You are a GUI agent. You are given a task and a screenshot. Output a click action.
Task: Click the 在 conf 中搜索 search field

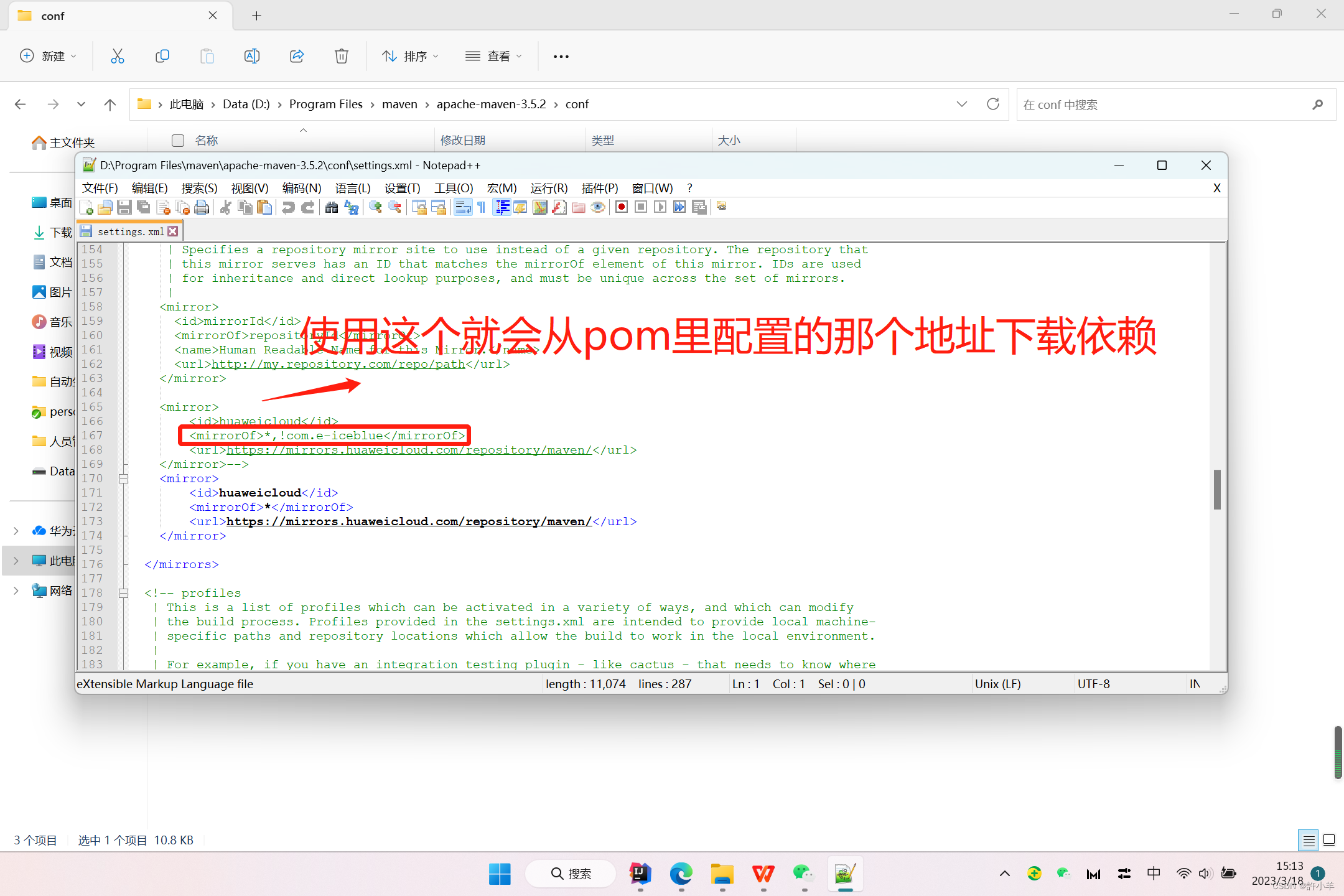tap(1176, 105)
